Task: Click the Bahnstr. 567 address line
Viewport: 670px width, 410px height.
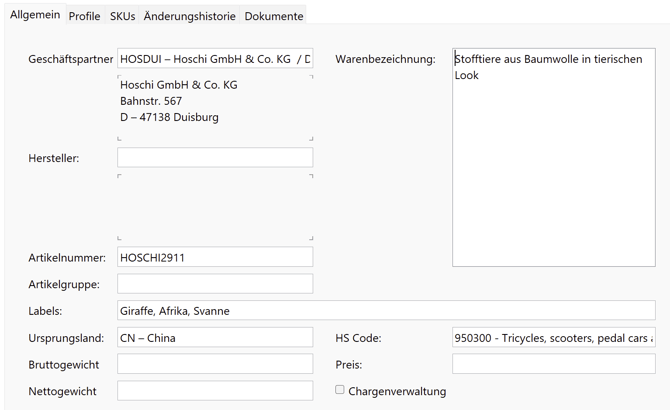Action: [151, 101]
